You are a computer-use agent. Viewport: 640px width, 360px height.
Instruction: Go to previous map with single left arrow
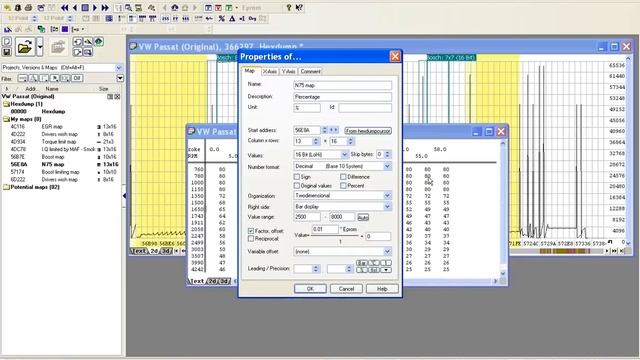[75, 7]
